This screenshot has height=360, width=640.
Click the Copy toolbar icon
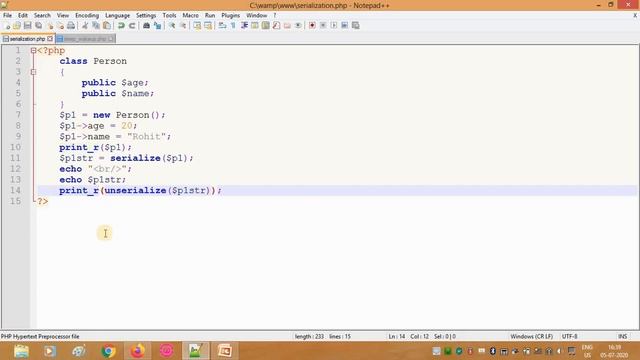coord(96,26)
